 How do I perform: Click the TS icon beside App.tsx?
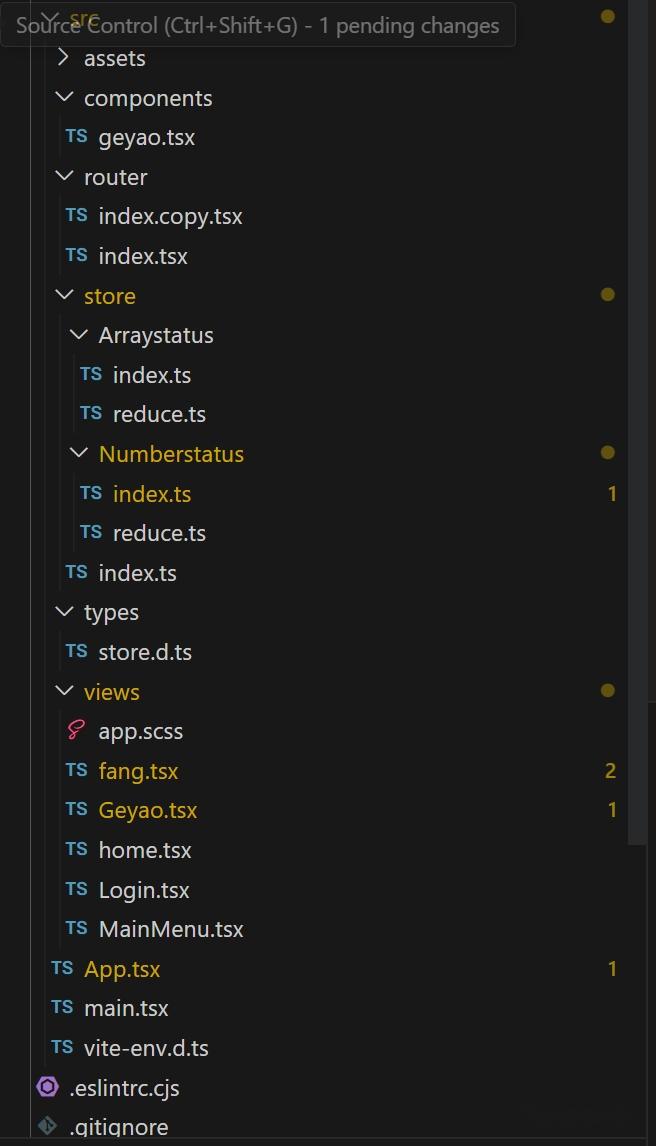click(62, 968)
